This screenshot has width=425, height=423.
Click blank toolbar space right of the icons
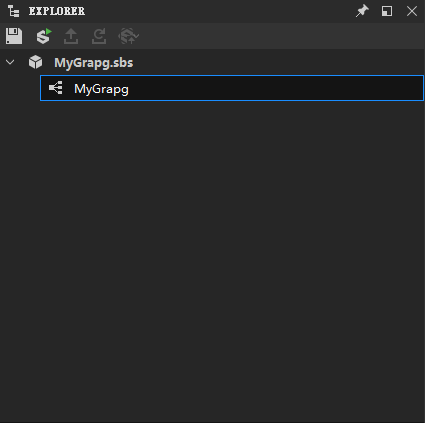point(280,36)
